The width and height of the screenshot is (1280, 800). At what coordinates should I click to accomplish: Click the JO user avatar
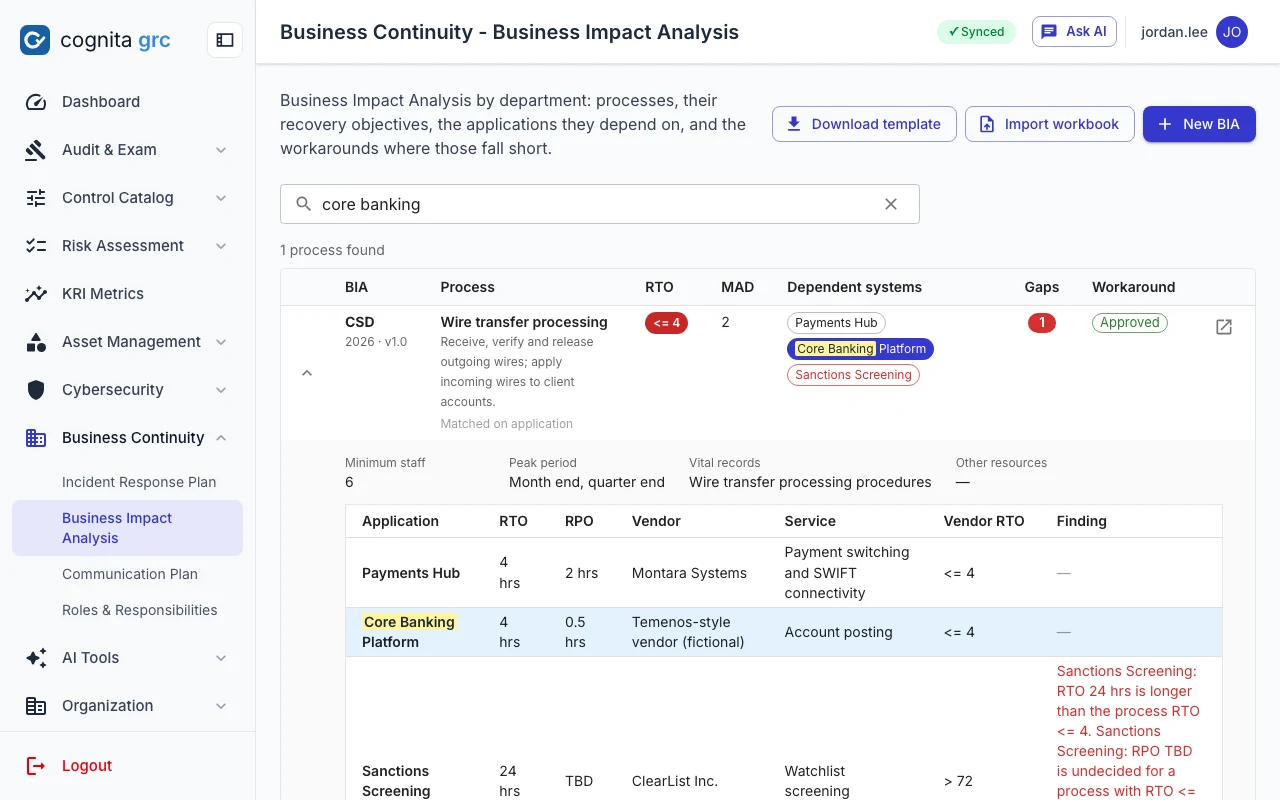[x=1232, y=32]
